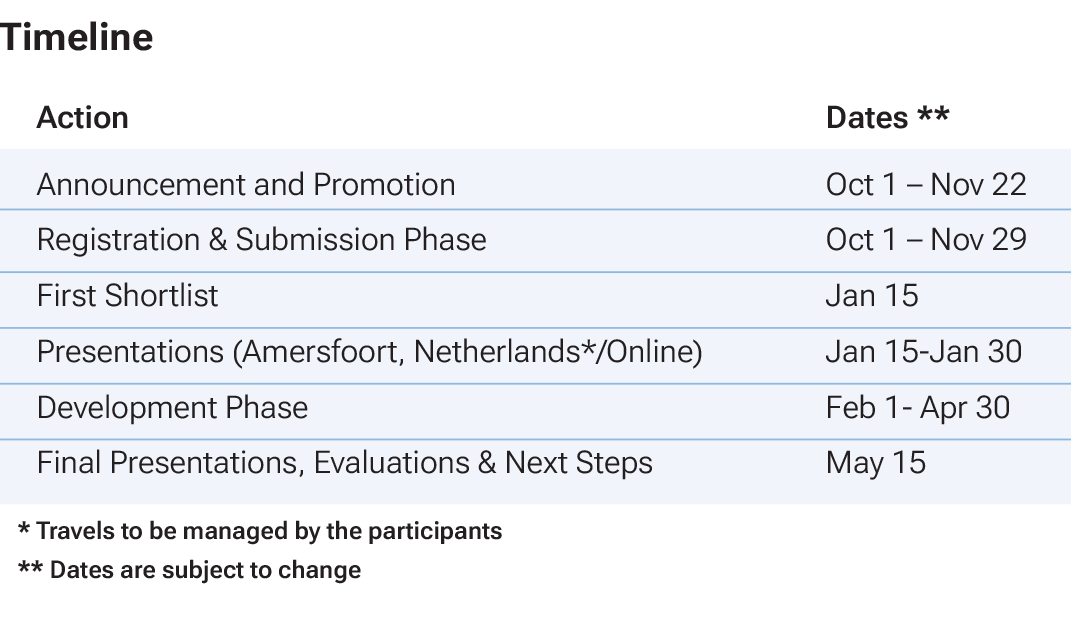
Task: Click the Jan 15-Jan 30 date
Action: pyautogui.click(x=924, y=352)
